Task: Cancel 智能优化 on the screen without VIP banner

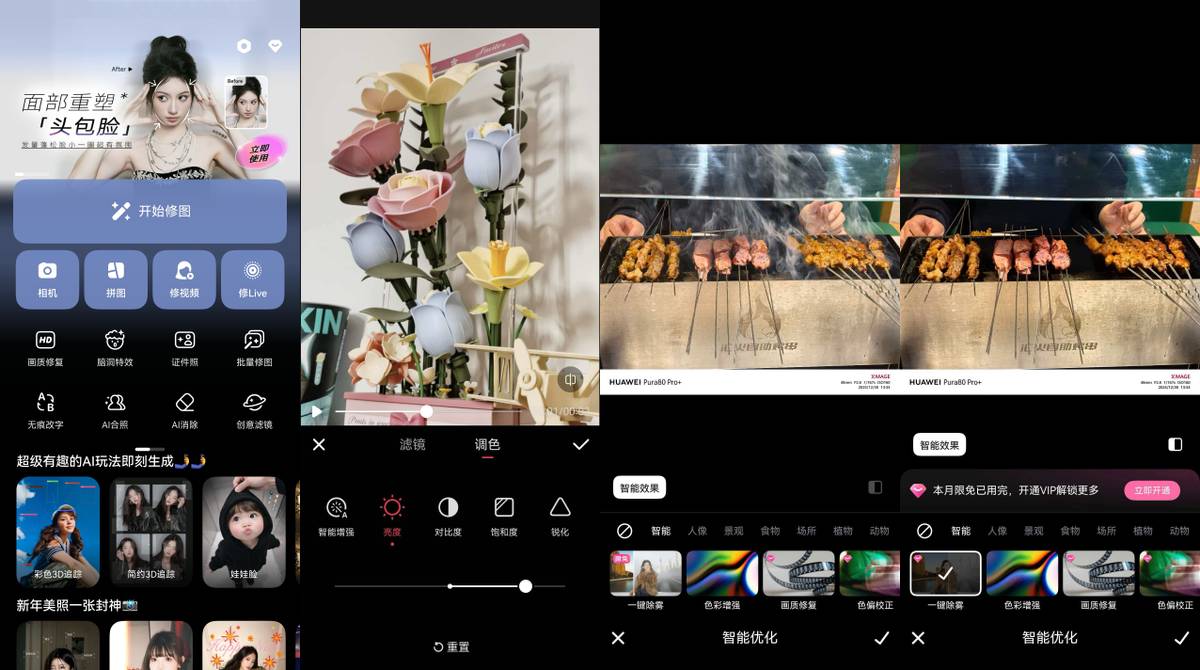Action: 618,638
